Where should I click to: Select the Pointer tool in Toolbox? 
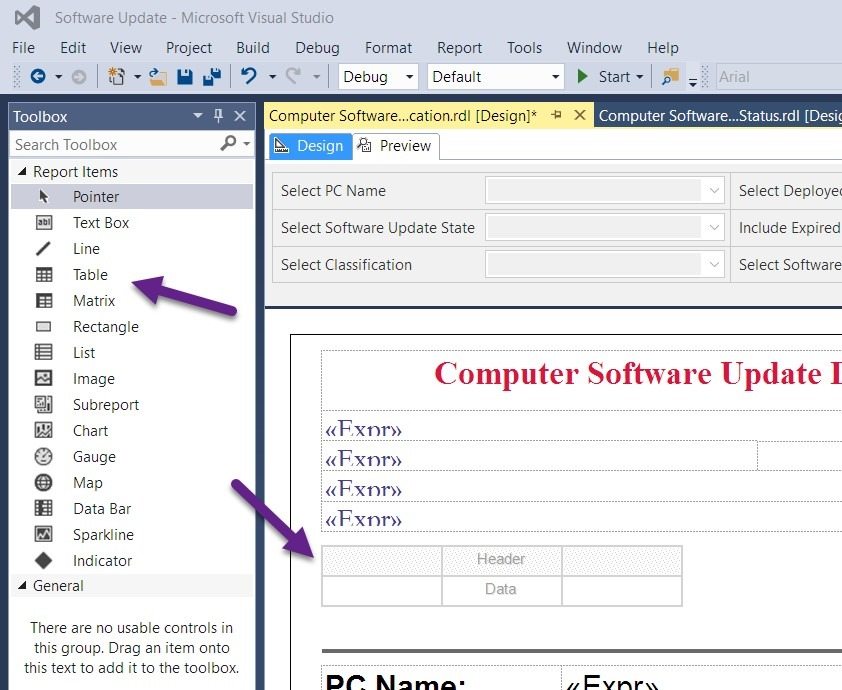[x=132, y=197]
